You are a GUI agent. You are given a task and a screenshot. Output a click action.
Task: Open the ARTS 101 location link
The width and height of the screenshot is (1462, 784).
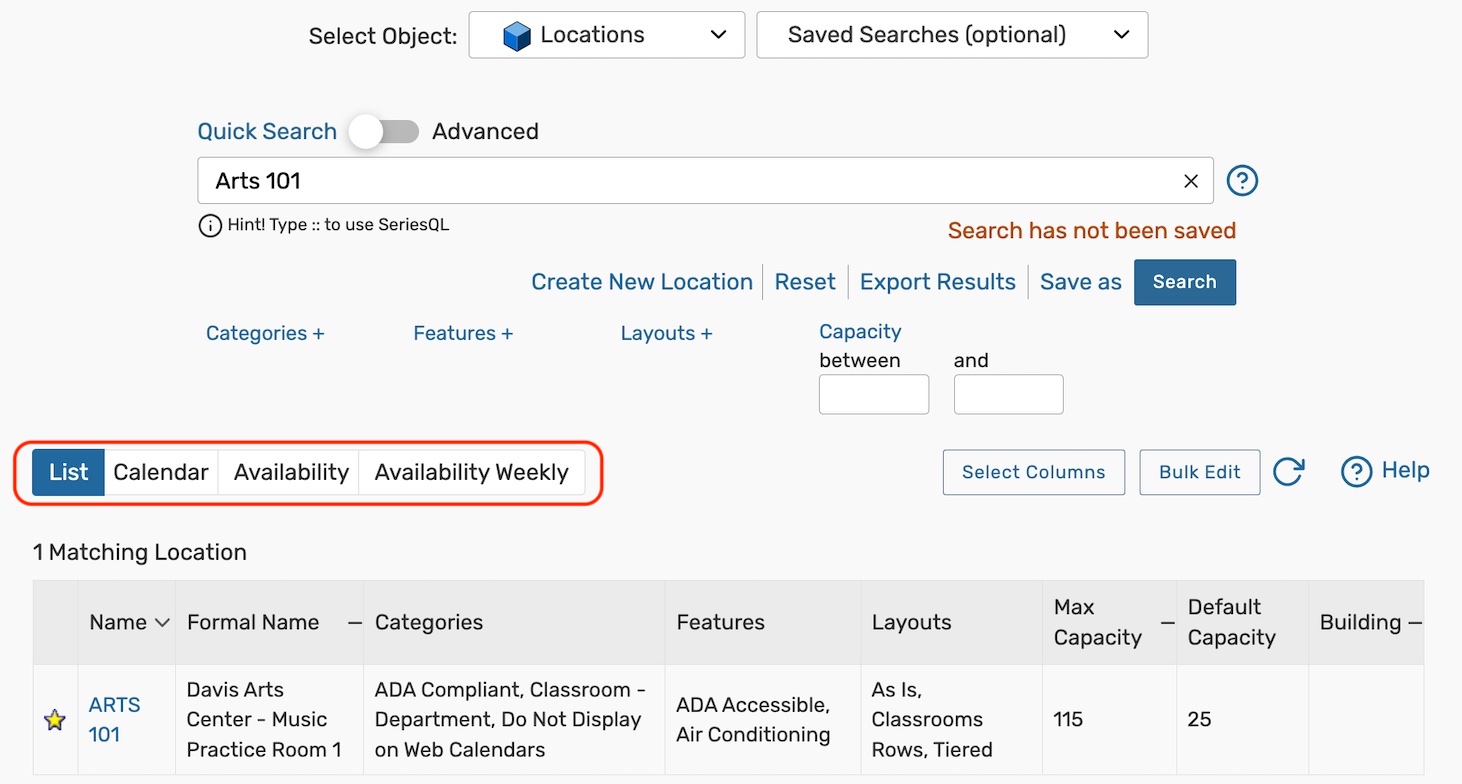point(114,719)
